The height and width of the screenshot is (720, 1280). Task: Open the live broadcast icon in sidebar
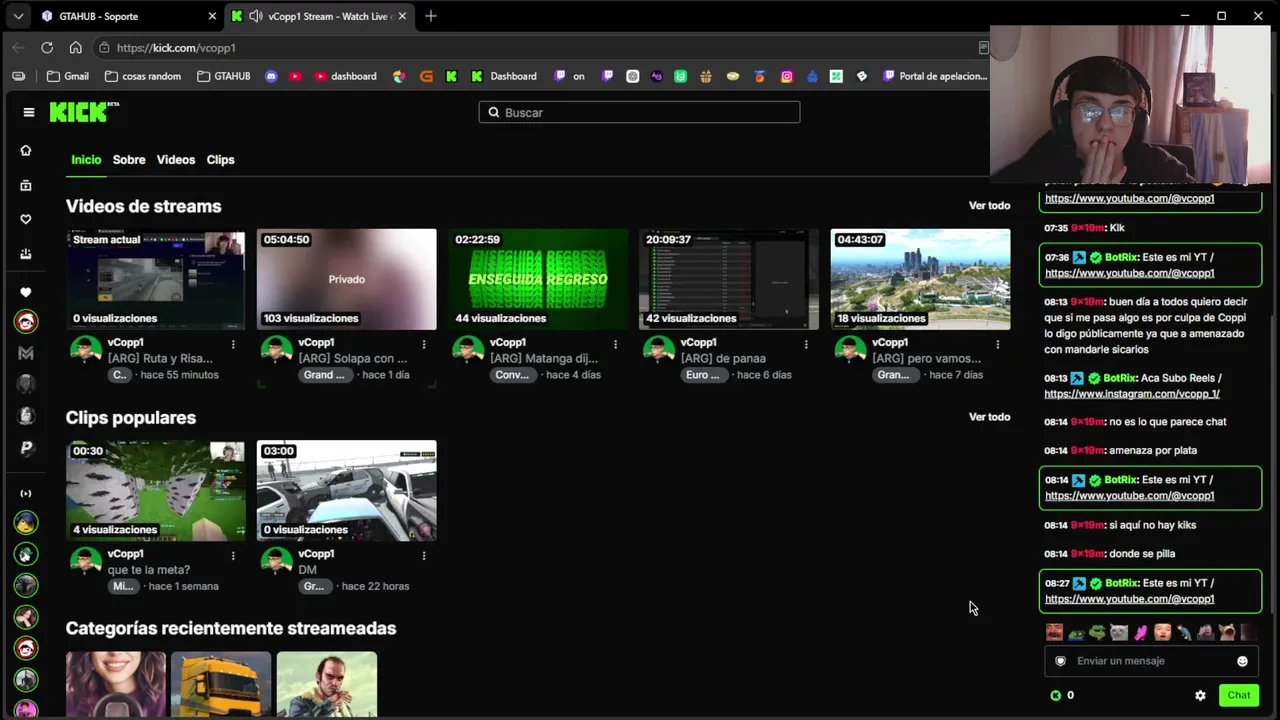[26, 493]
